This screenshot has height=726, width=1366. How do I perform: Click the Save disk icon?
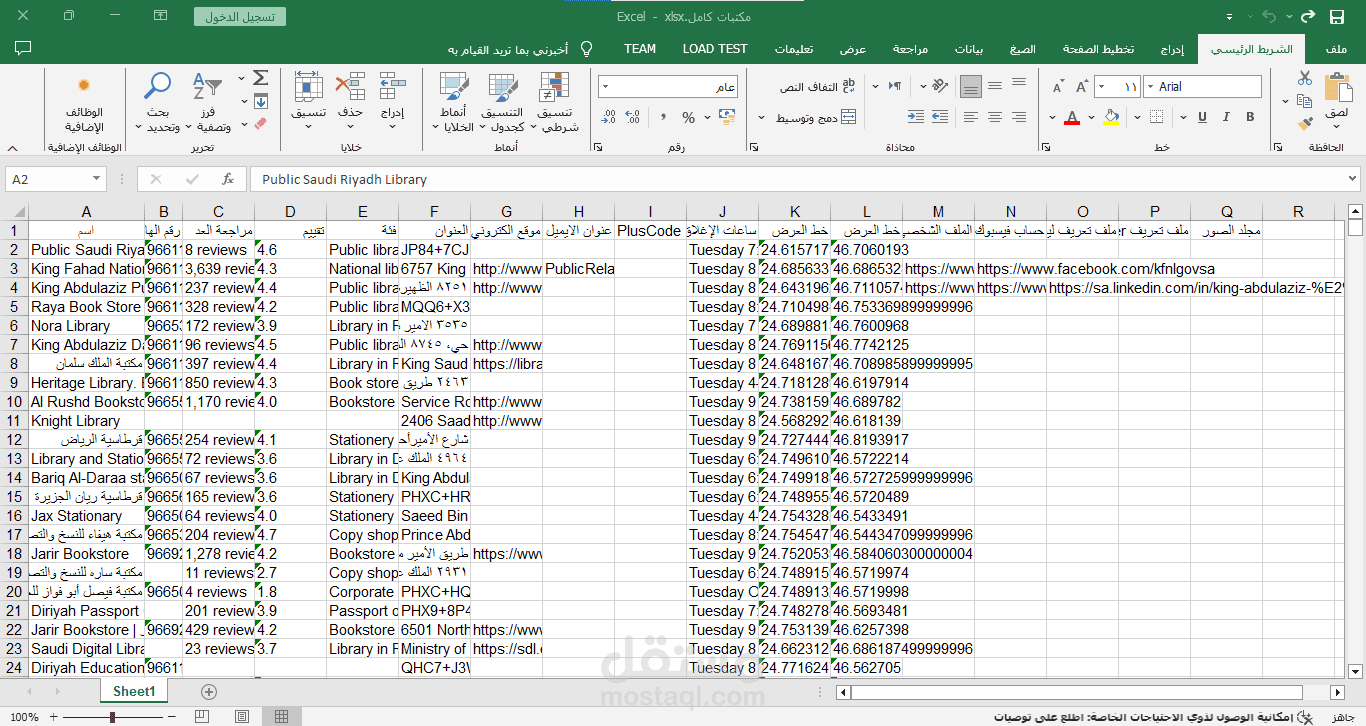tap(1337, 17)
